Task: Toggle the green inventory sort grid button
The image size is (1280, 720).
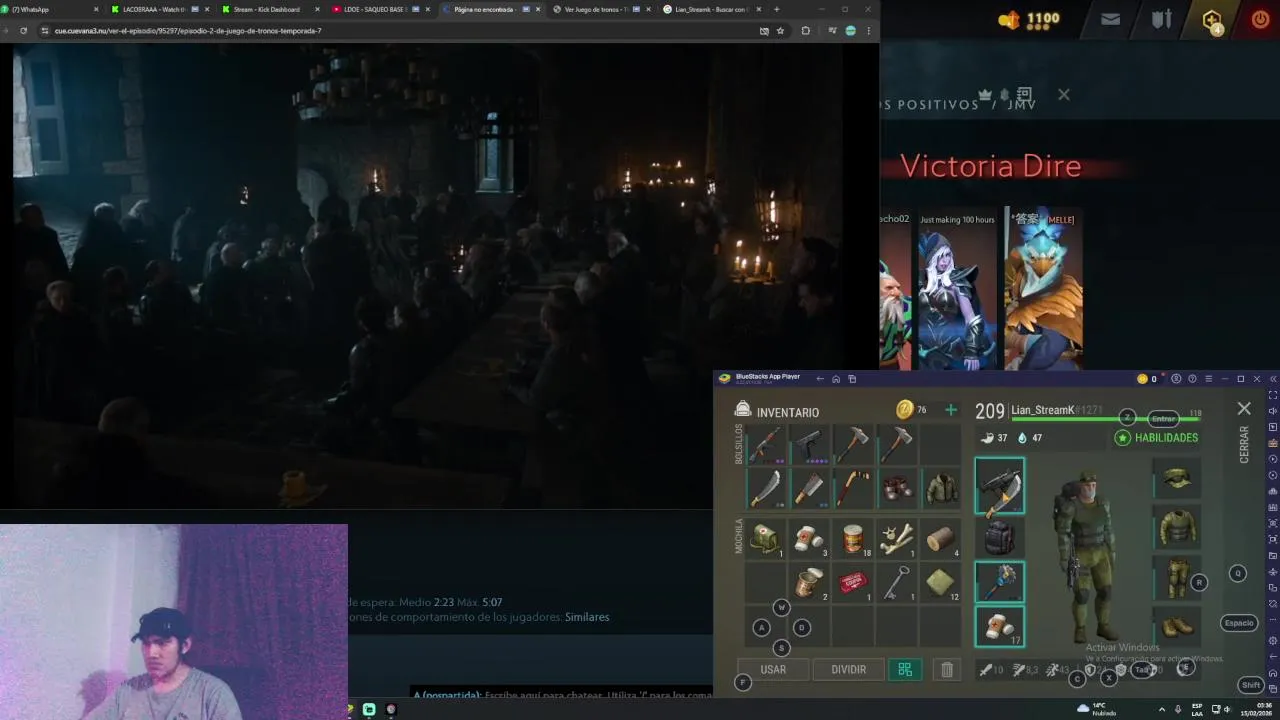Action: [905, 670]
